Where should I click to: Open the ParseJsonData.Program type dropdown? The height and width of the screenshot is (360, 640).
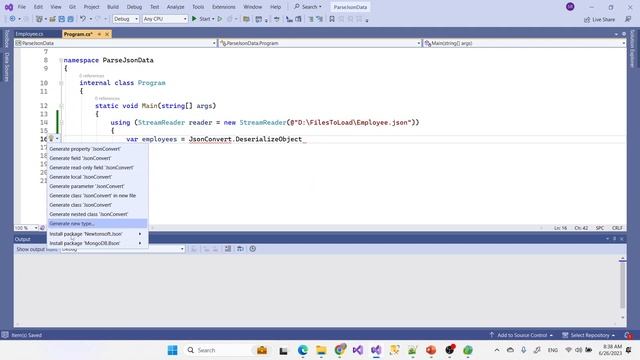[x=320, y=43]
